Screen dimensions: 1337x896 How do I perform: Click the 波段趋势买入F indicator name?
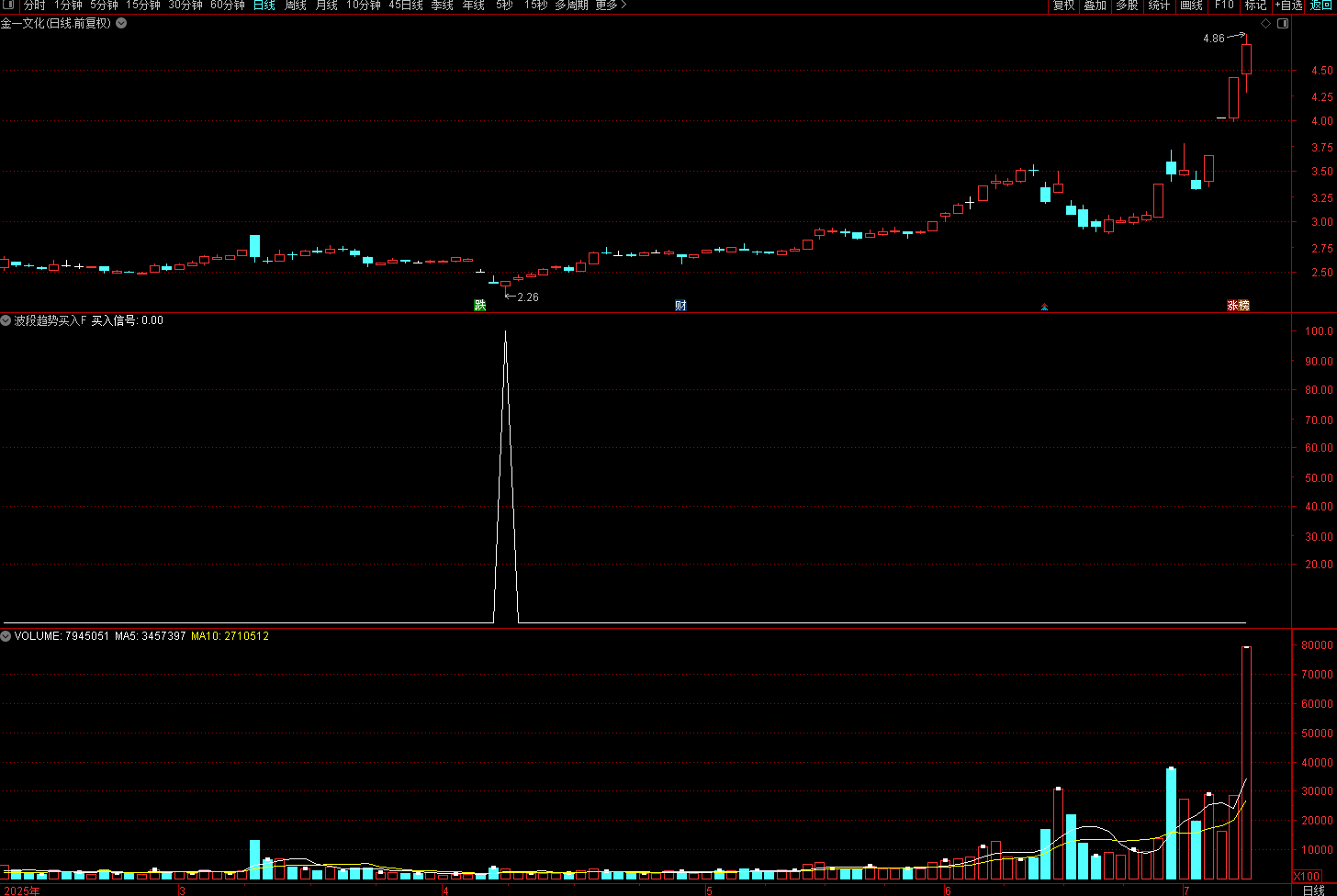click(x=50, y=320)
